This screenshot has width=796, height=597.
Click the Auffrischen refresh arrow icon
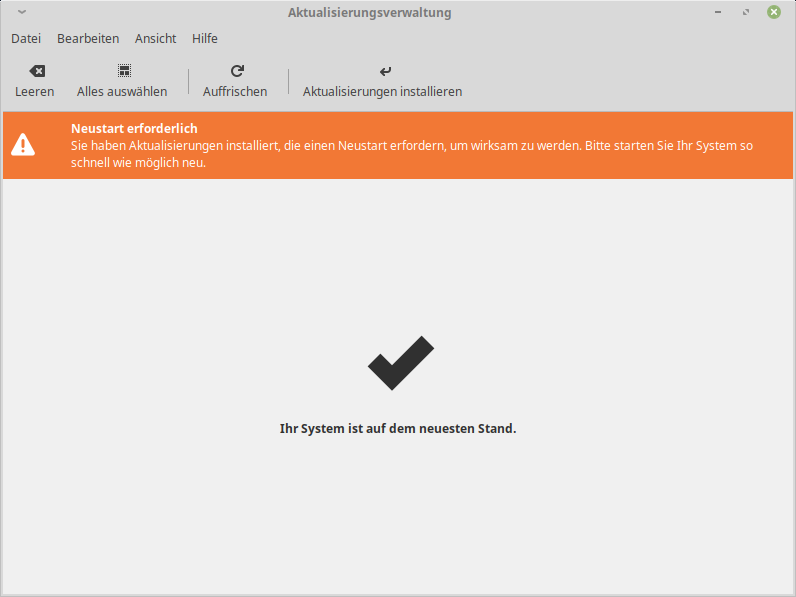(236, 71)
